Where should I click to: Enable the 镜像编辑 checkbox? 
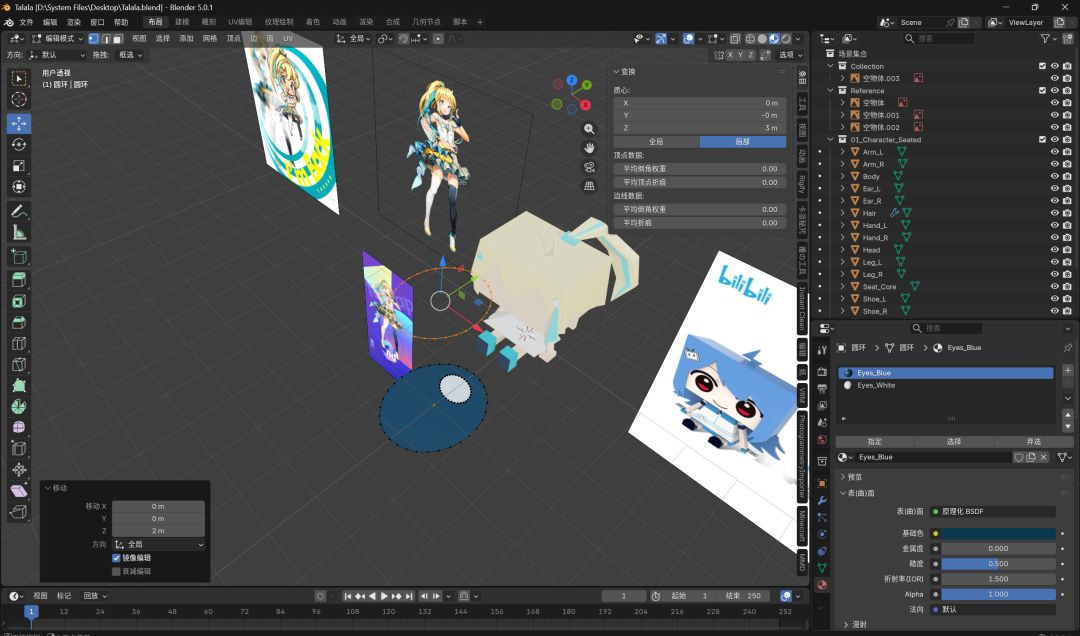116,557
